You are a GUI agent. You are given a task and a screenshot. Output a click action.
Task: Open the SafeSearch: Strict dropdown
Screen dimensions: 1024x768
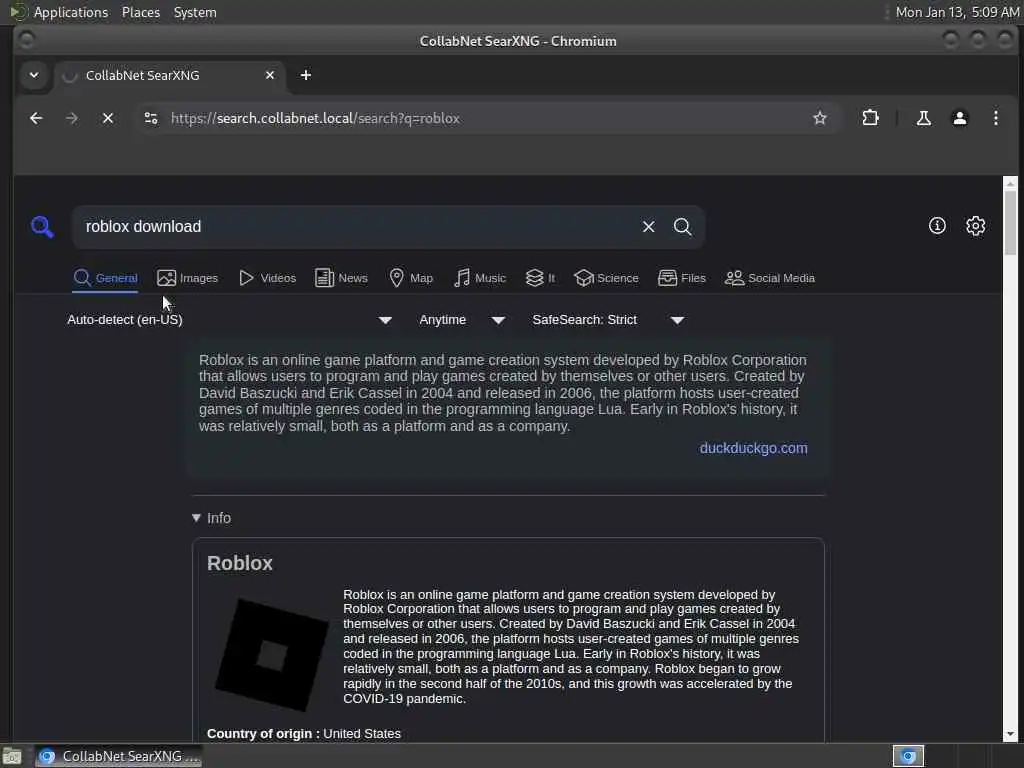tap(608, 320)
